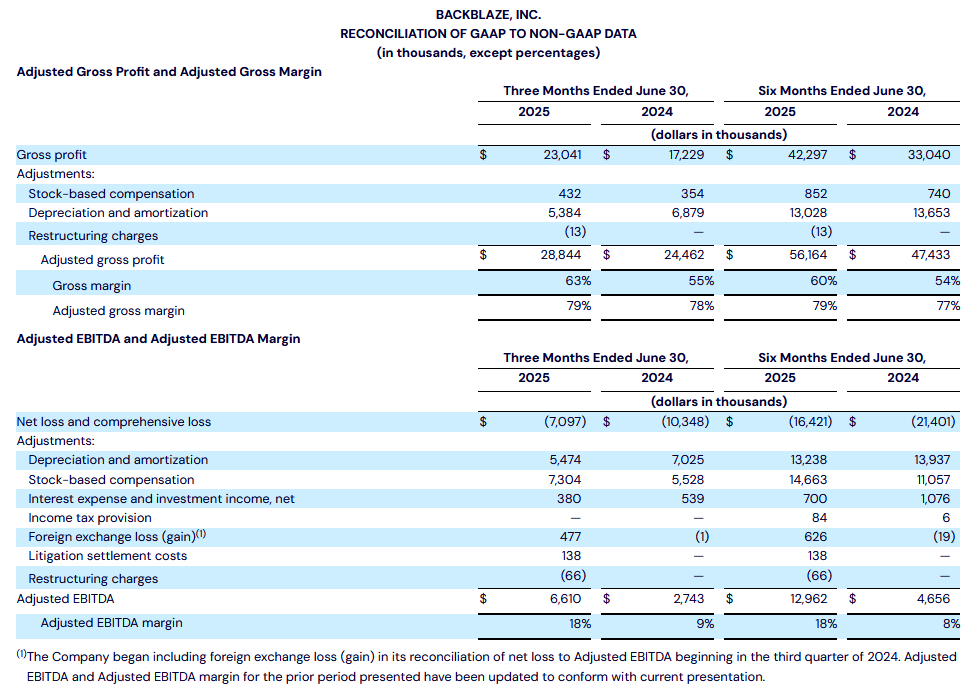Click stock-based compensation value 11,057
The height and width of the screenshot is (686, 972).
(933, 480)
